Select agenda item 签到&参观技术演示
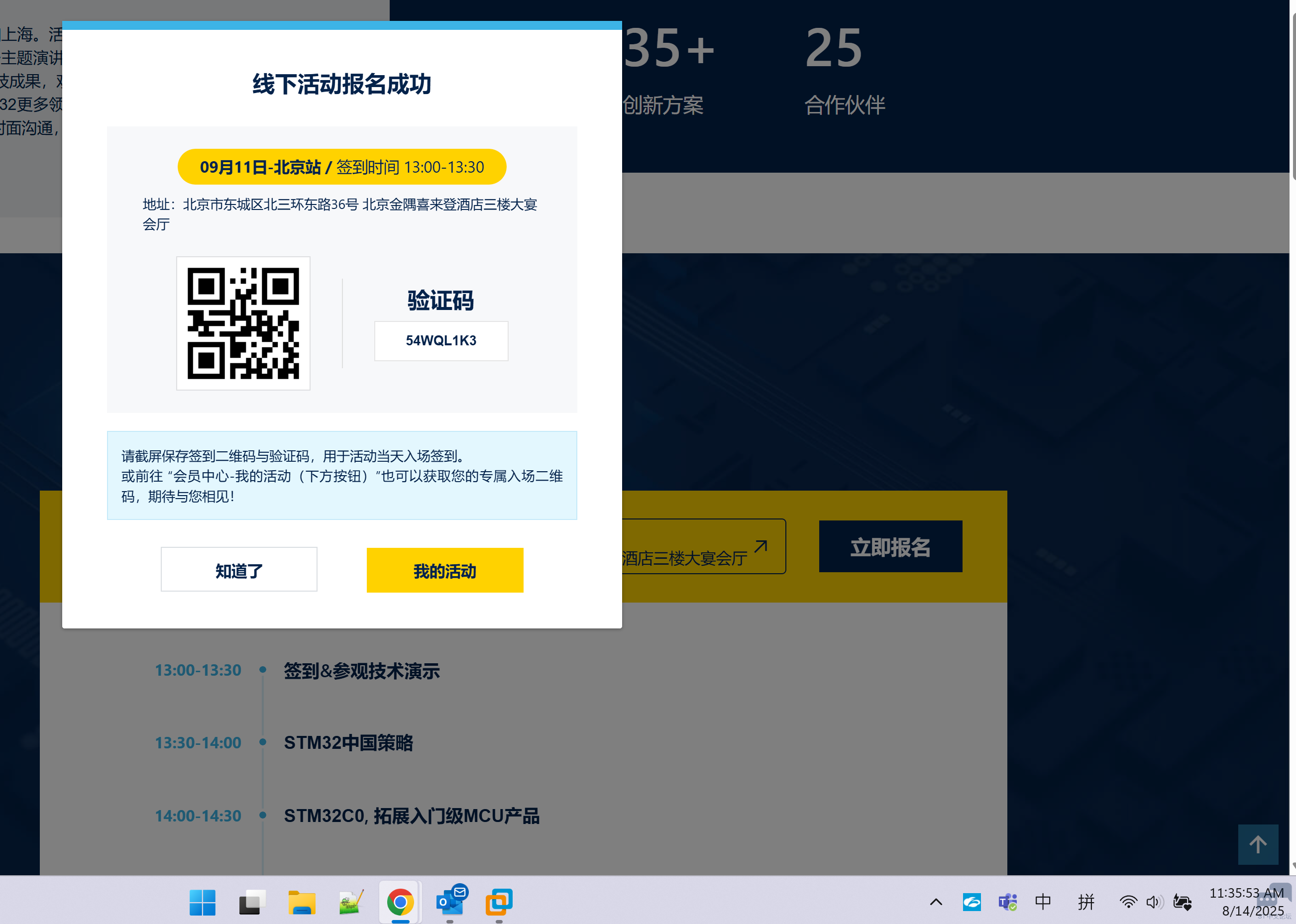The height and width of the screenshot is (924, 1296). point(362,671)
